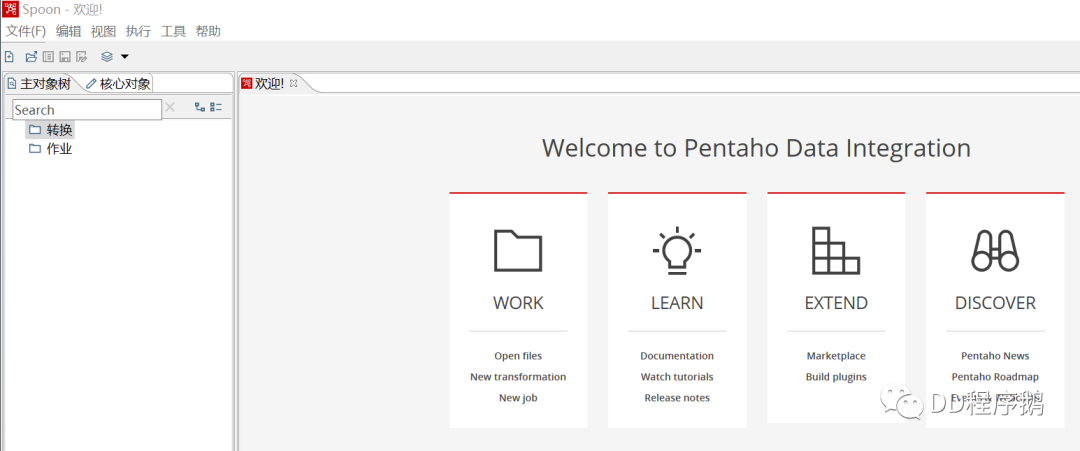Click the perspectives layers icon
Screen dimensions: 1080x451
pyautogui.click(x=107, y=56)
